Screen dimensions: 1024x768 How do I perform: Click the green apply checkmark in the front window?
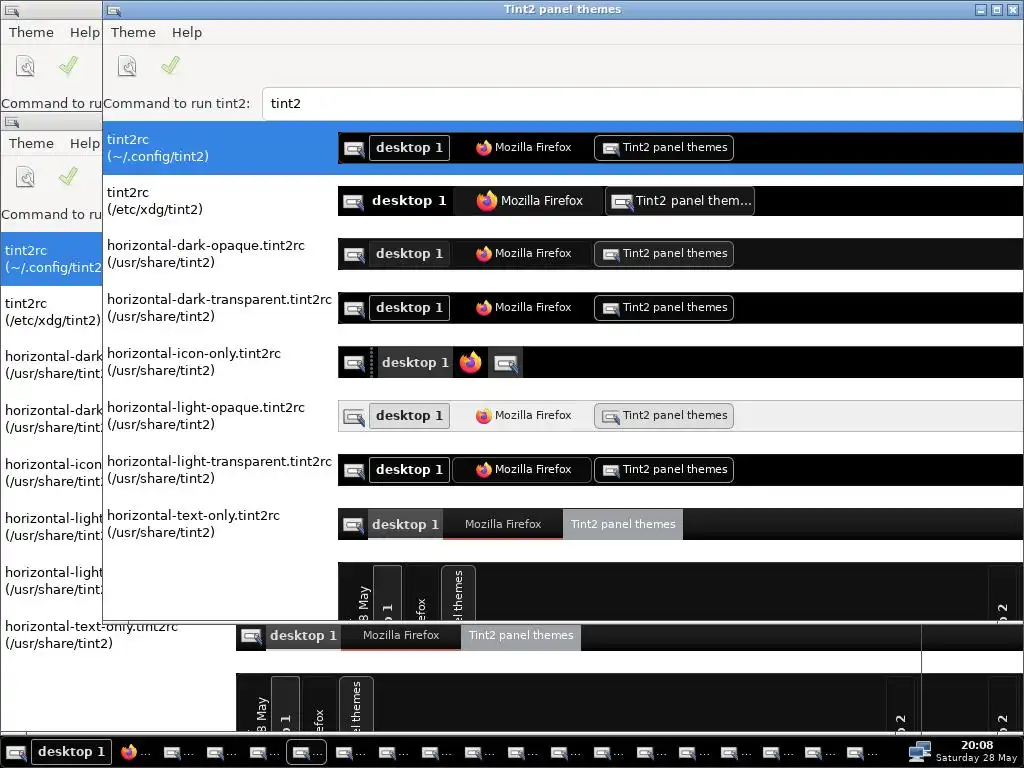[170, 65]
